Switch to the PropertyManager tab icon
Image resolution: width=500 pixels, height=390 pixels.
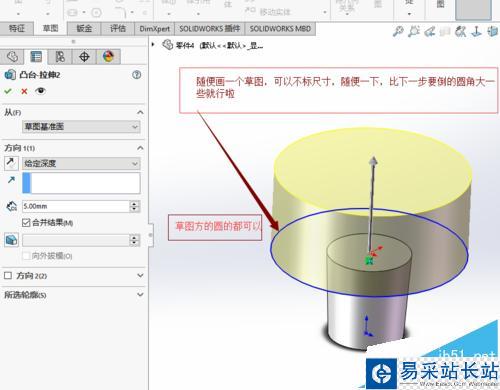coord(36,57)
